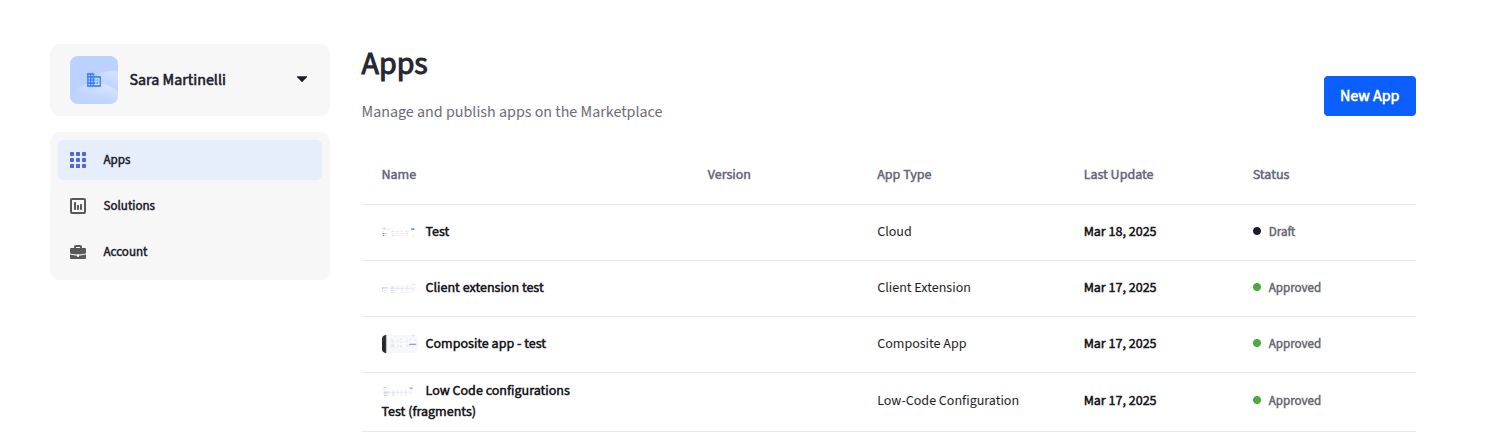Click the Client extension test app thumbnail

point(398,288)
